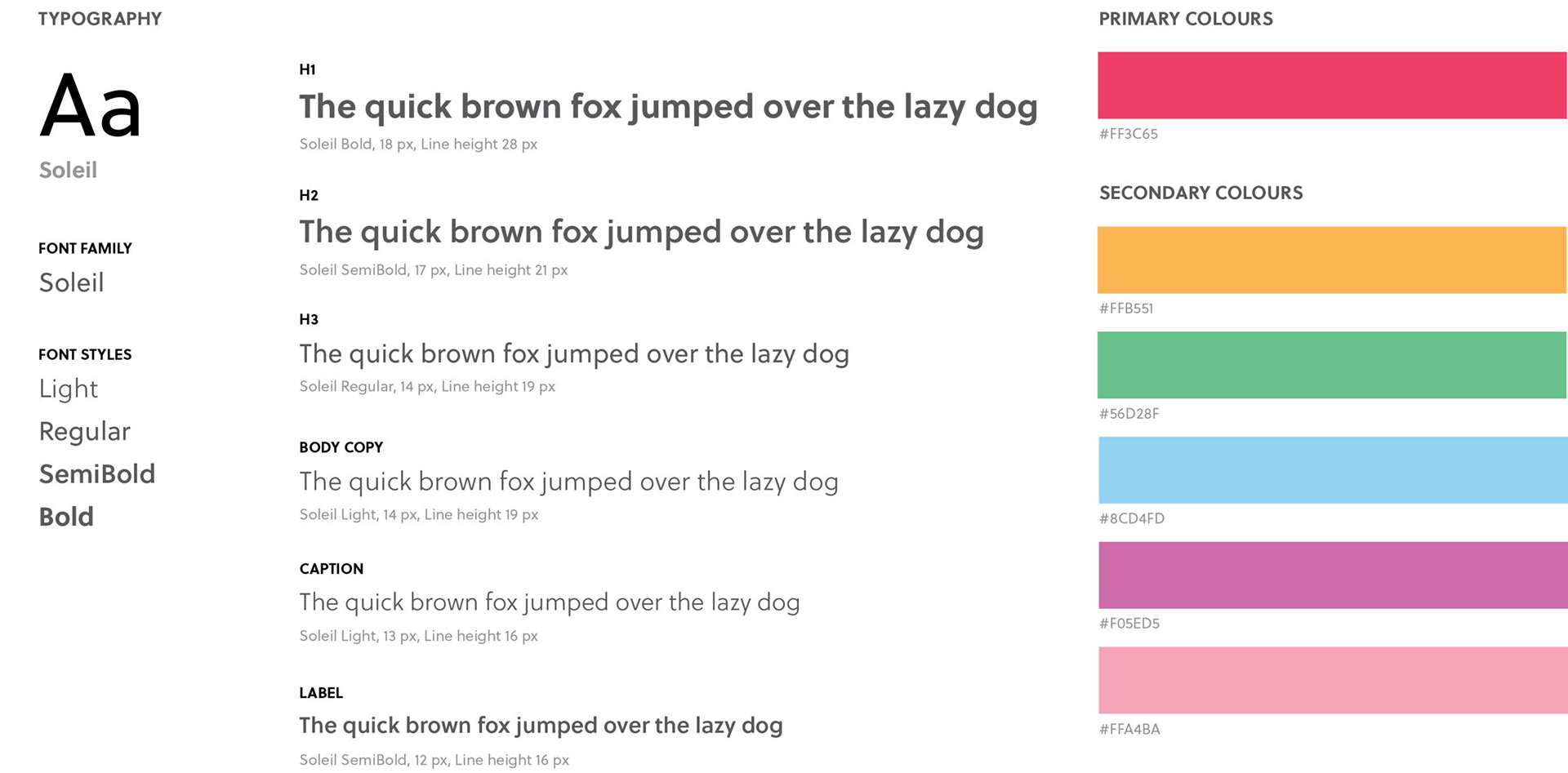Screen dimensions: 1568x773
Task: Click the large Aa type specimen
Action: coord(91,105)
